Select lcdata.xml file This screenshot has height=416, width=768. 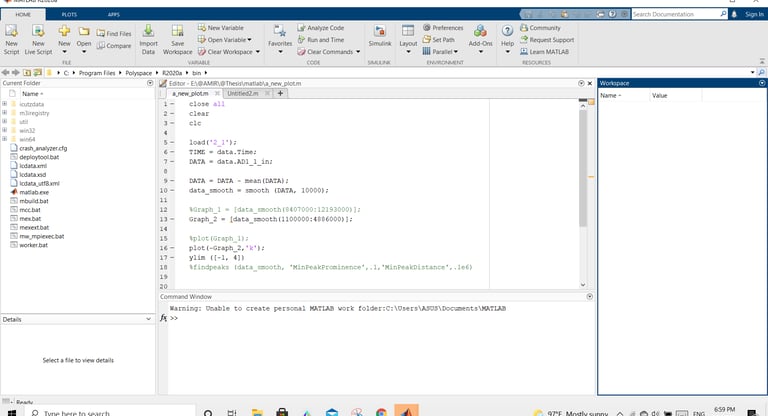click(x=33, y=166)
